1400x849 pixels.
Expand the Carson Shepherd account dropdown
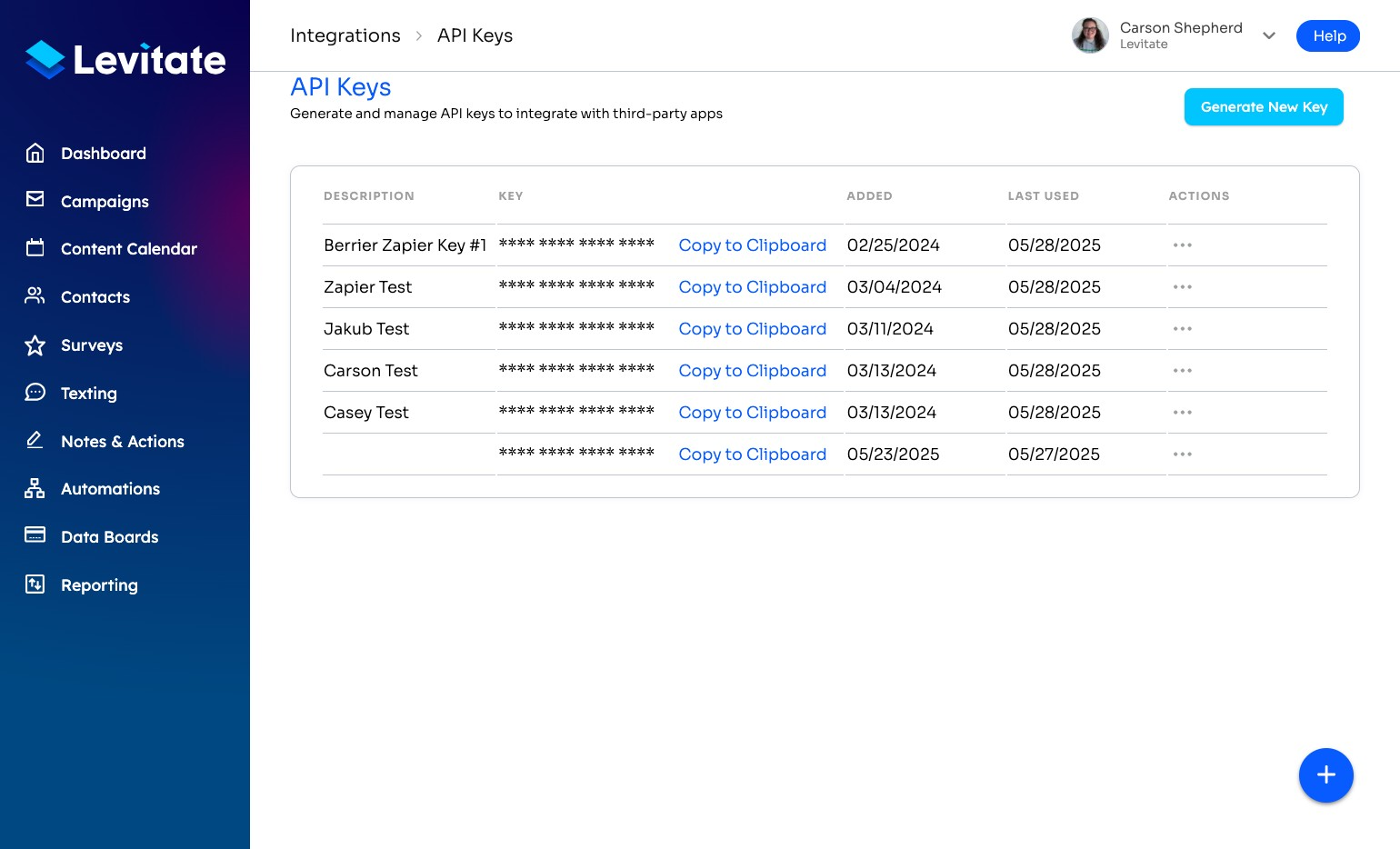pos(1269,35)
